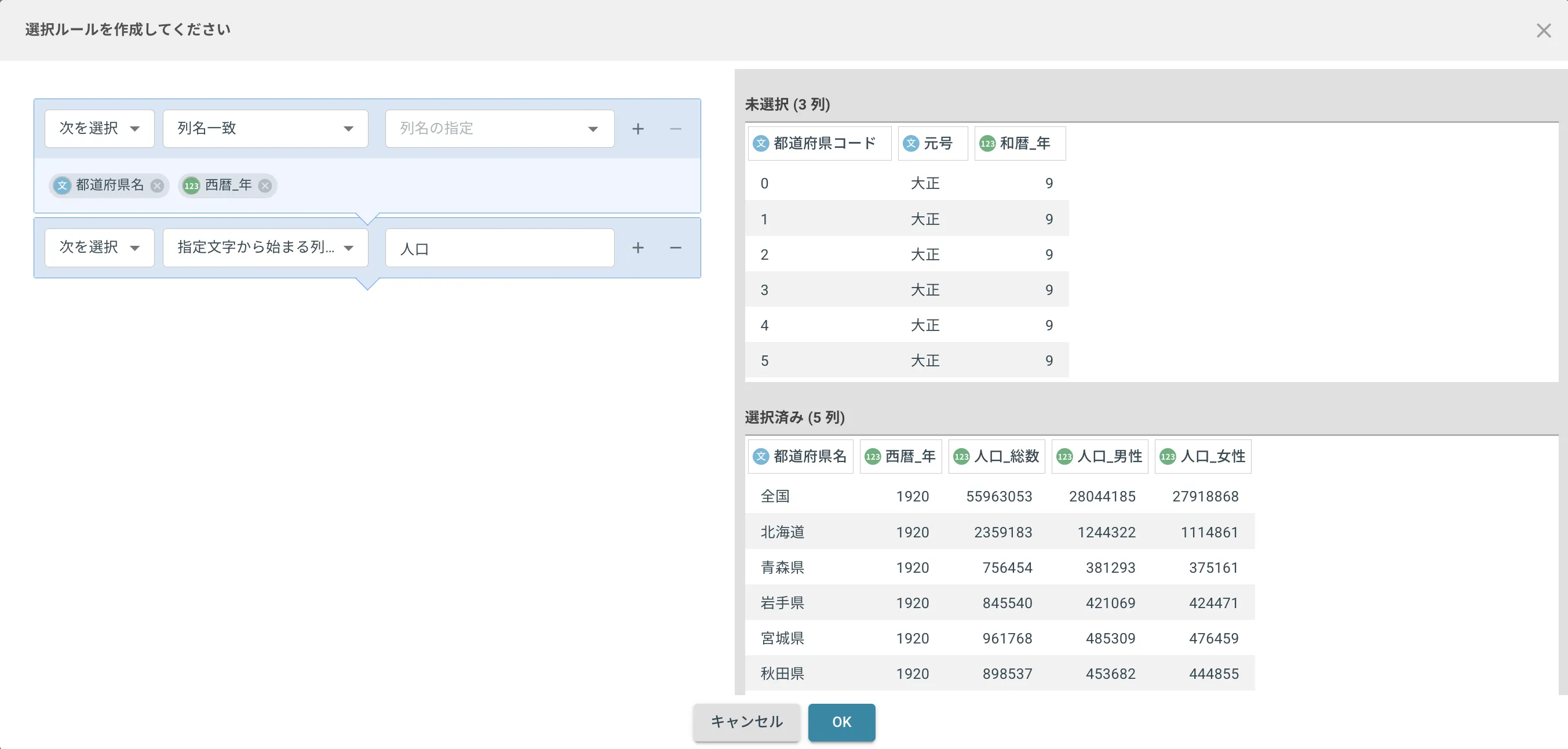1568x749 pixels.
Task: Click 未選択 (3 列) section heading
Action: click(x=787, y=104)
